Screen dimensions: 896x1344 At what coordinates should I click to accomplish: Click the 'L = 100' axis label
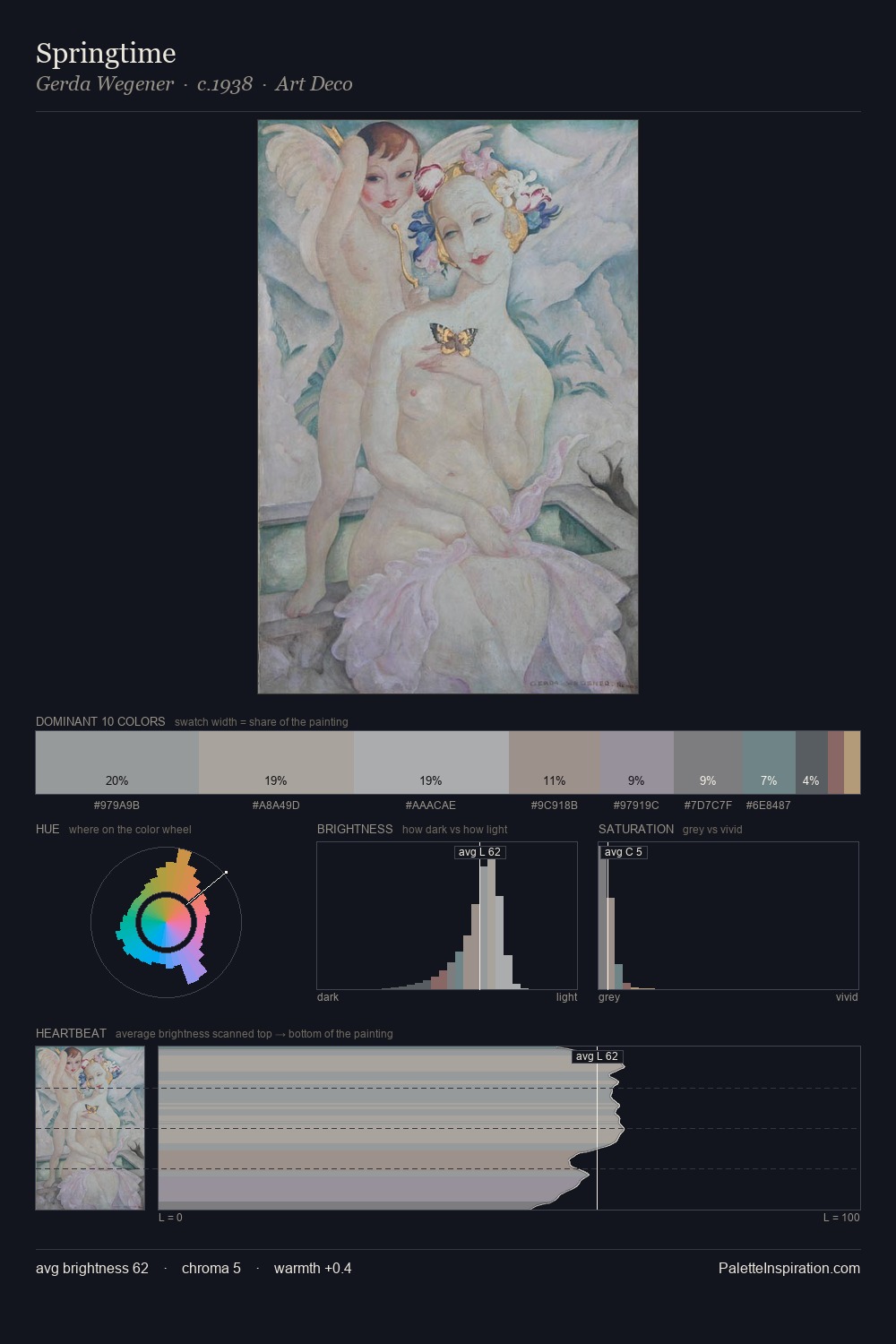tap(841, 1218)
